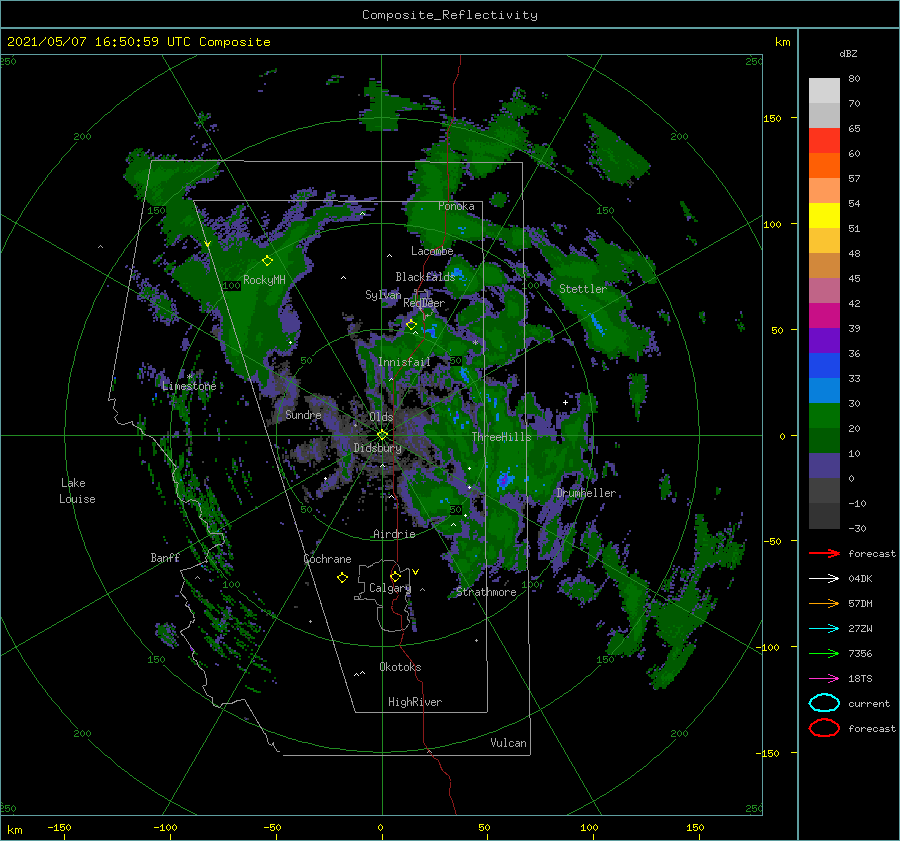Click the Composite_Reflectivity title text
This screenshot has width=900, height=841.
(449, 15)
